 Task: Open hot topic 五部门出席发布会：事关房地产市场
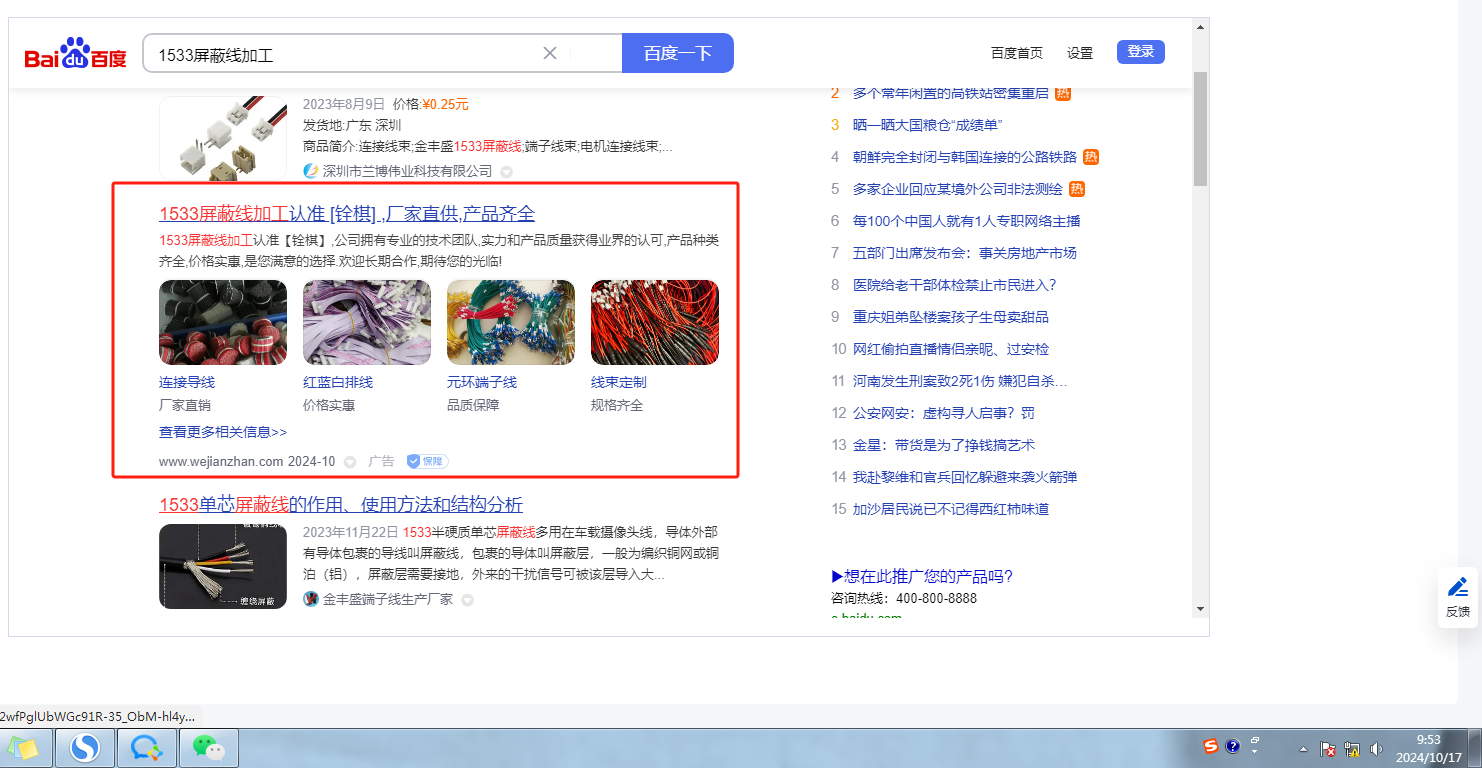[965, 253]
